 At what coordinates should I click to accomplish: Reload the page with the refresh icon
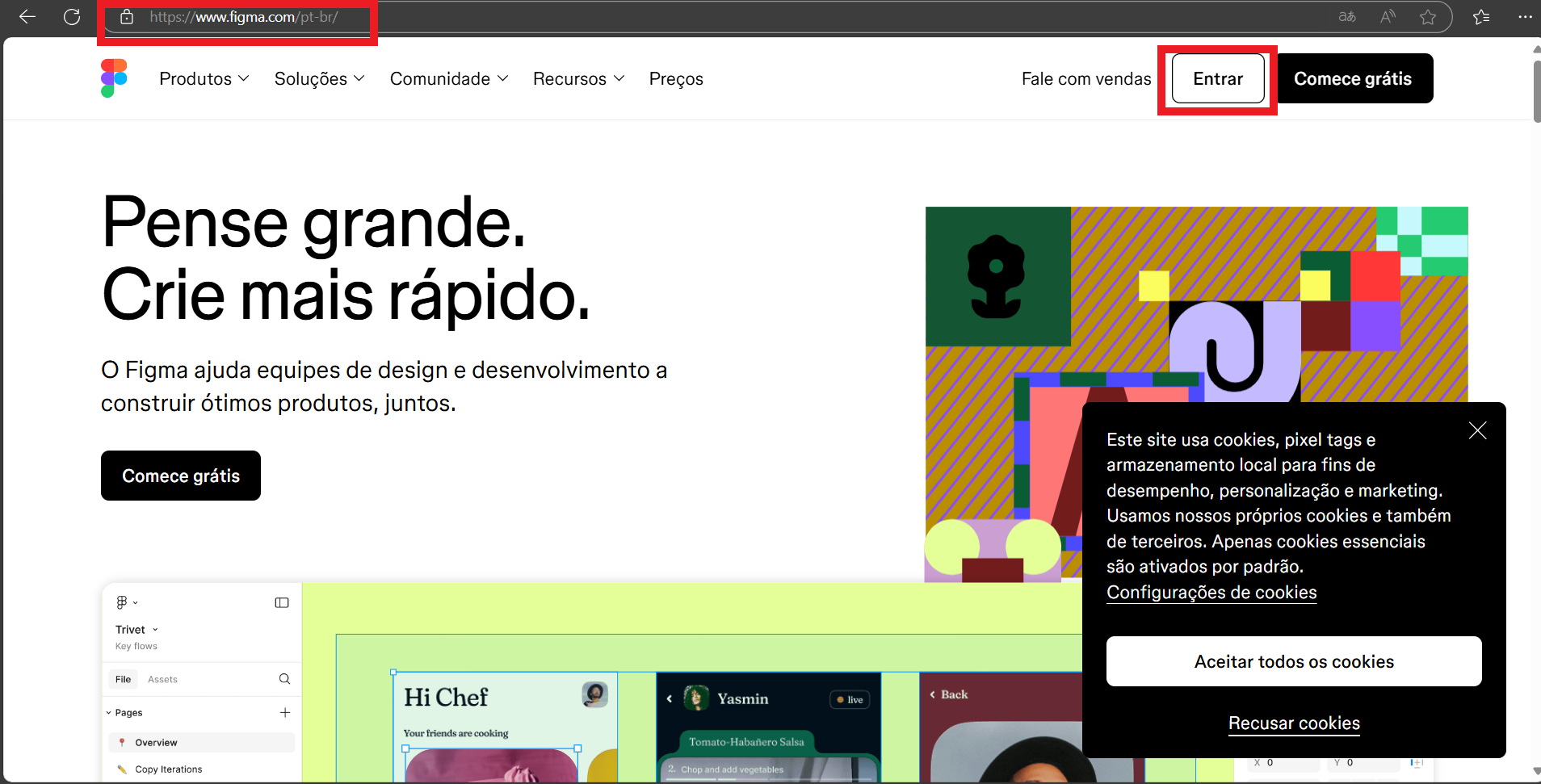pyautogui.click(x=72, y=17)
